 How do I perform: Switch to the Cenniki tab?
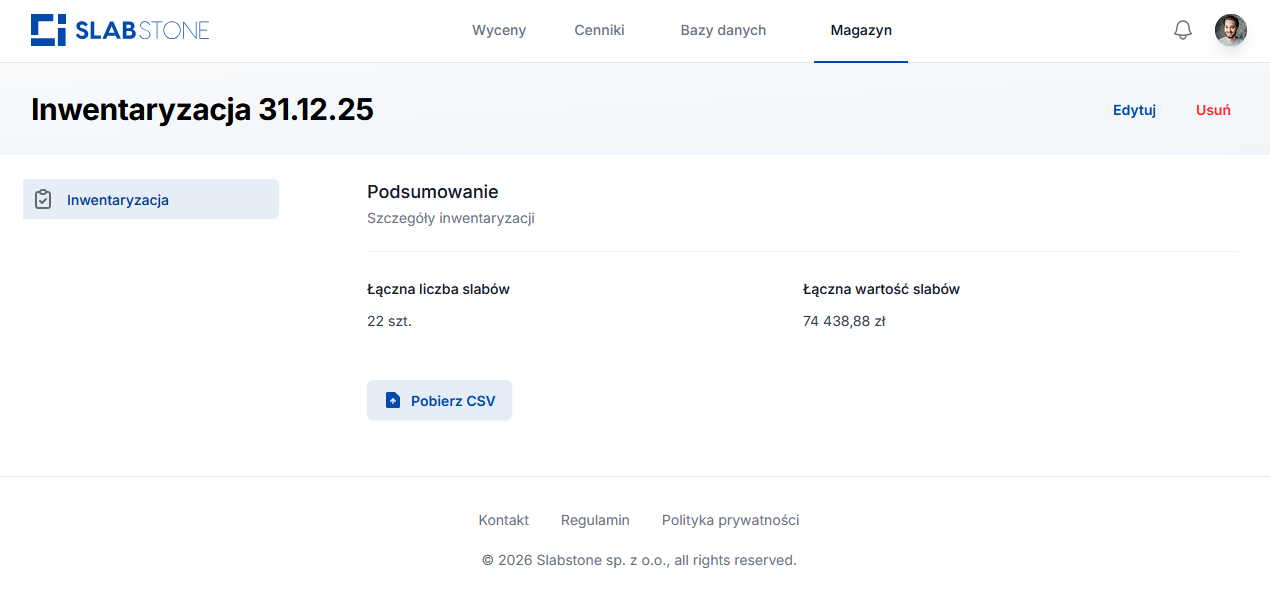click(x=599, y=30)
